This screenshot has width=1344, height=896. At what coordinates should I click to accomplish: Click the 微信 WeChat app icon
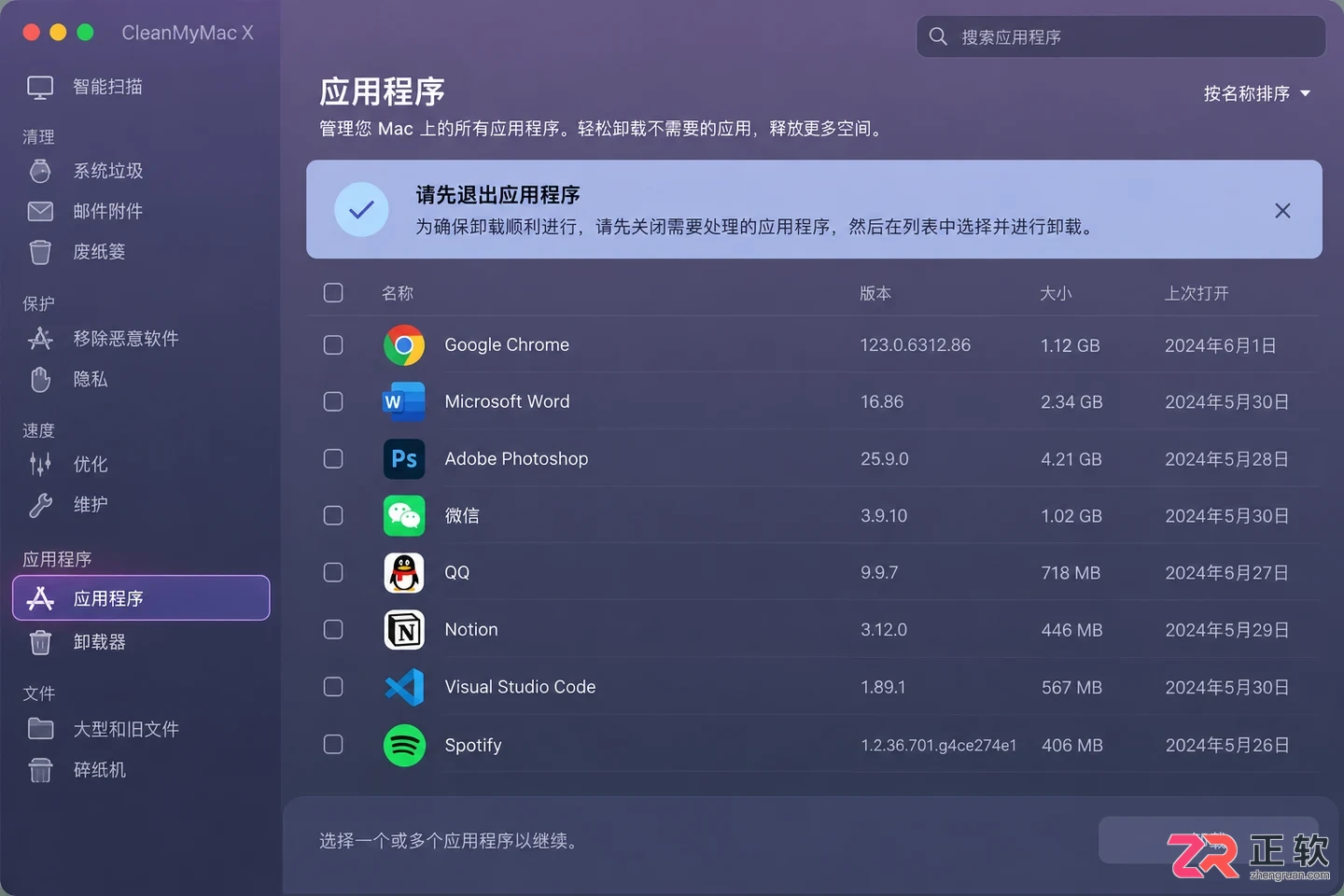(404, 516)
